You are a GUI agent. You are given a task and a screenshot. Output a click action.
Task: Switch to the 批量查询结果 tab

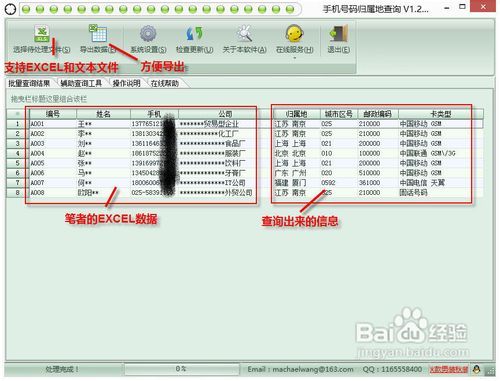click(29, 83)
